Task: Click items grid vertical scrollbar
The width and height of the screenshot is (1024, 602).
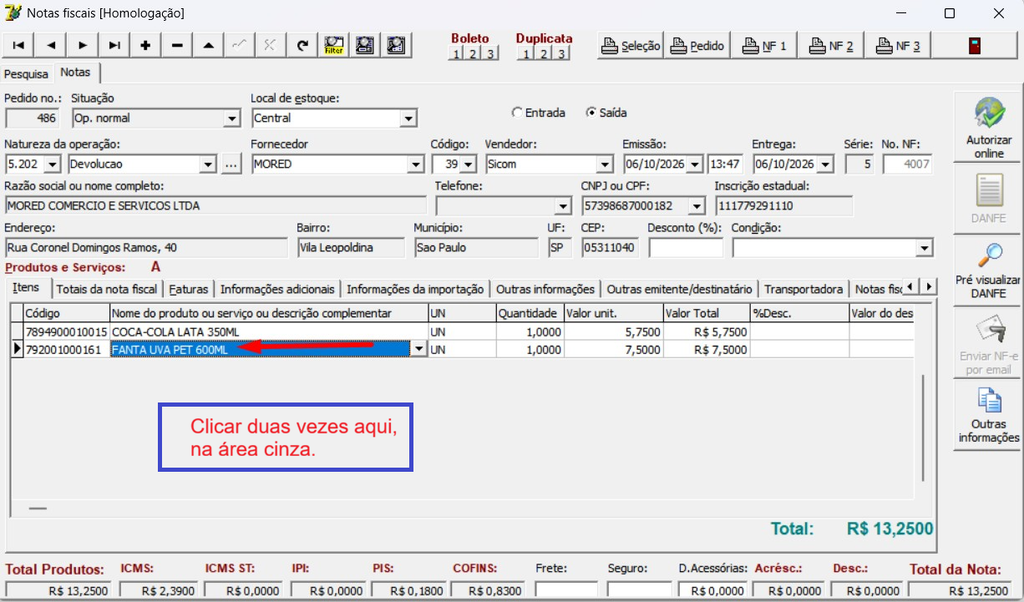Action: [923, 428]
